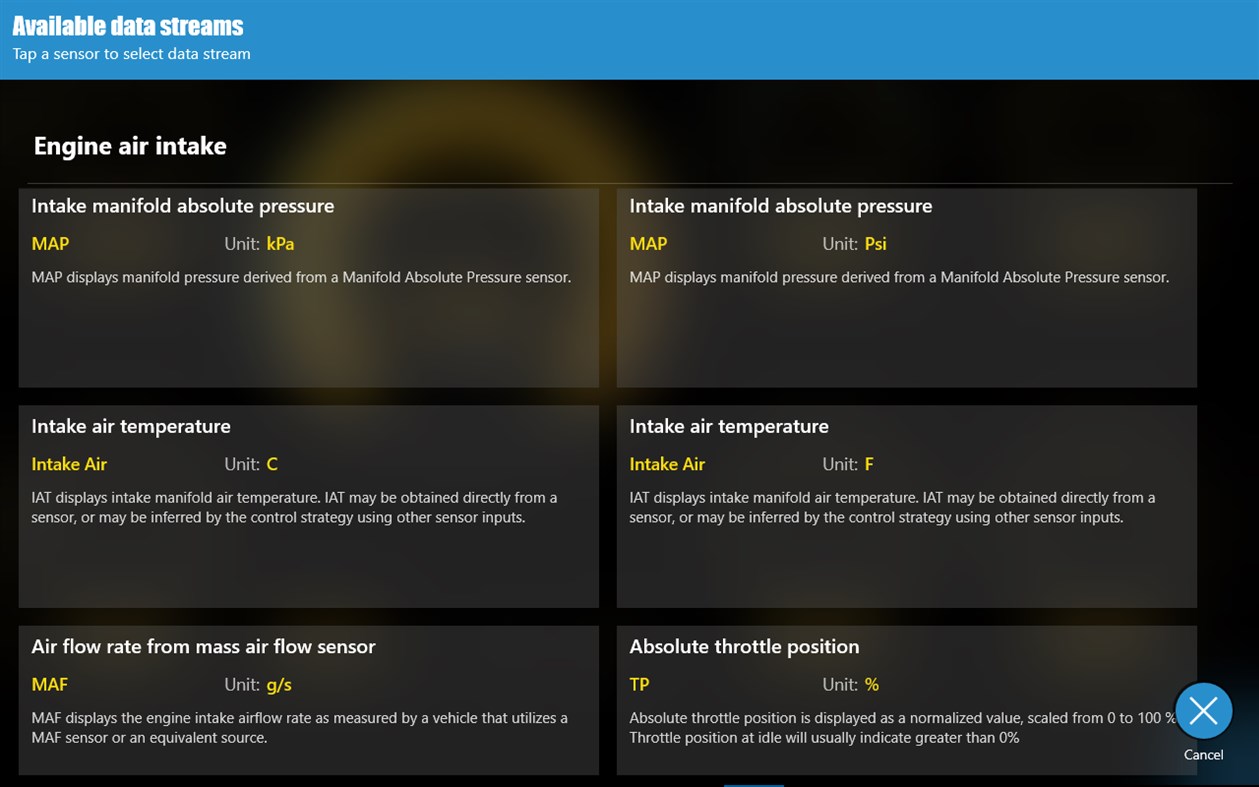
Task: Click the Available data streams header title
Action: pos(128,26)
